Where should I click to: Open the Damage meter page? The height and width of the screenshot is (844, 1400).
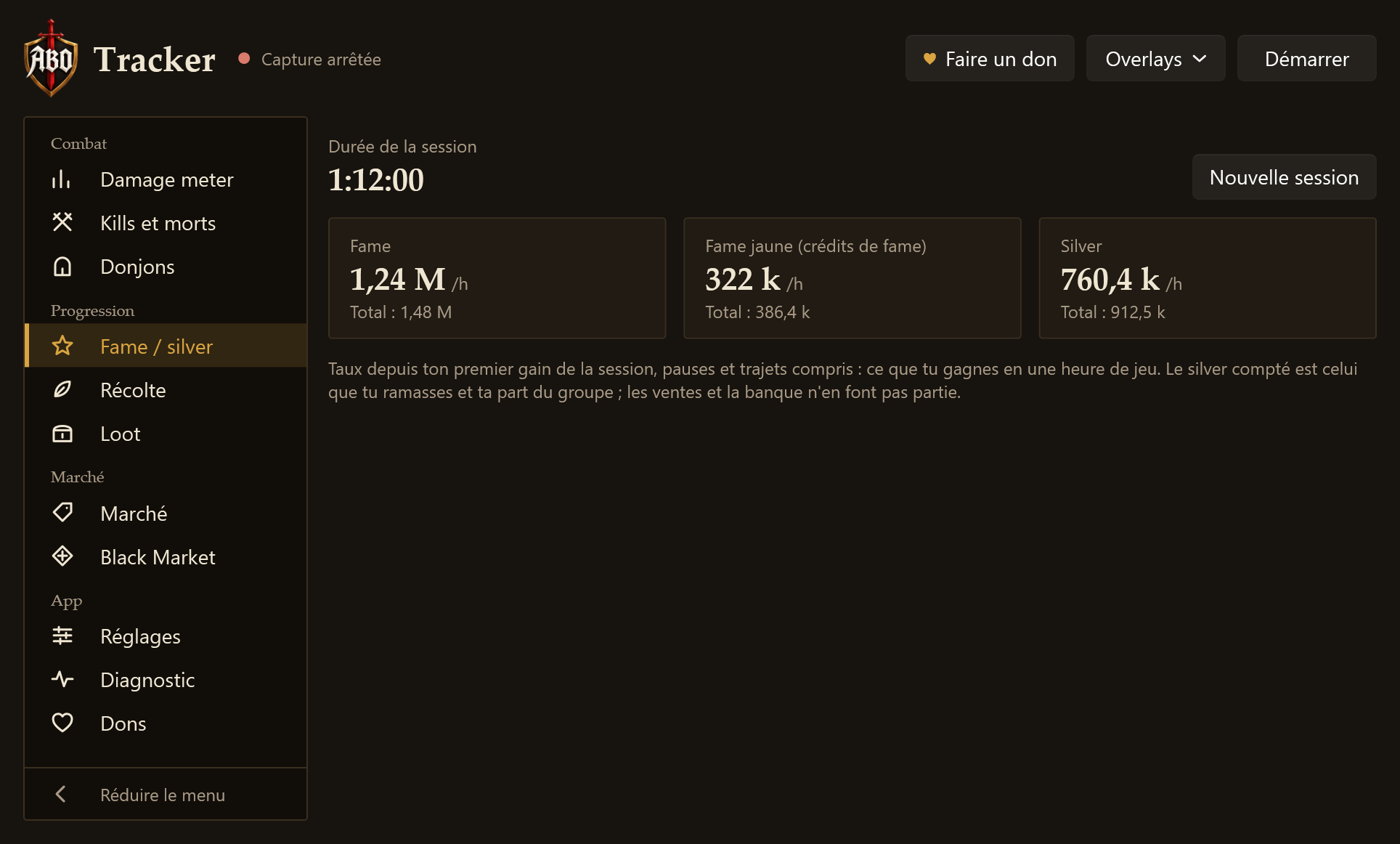pos(166,179)
